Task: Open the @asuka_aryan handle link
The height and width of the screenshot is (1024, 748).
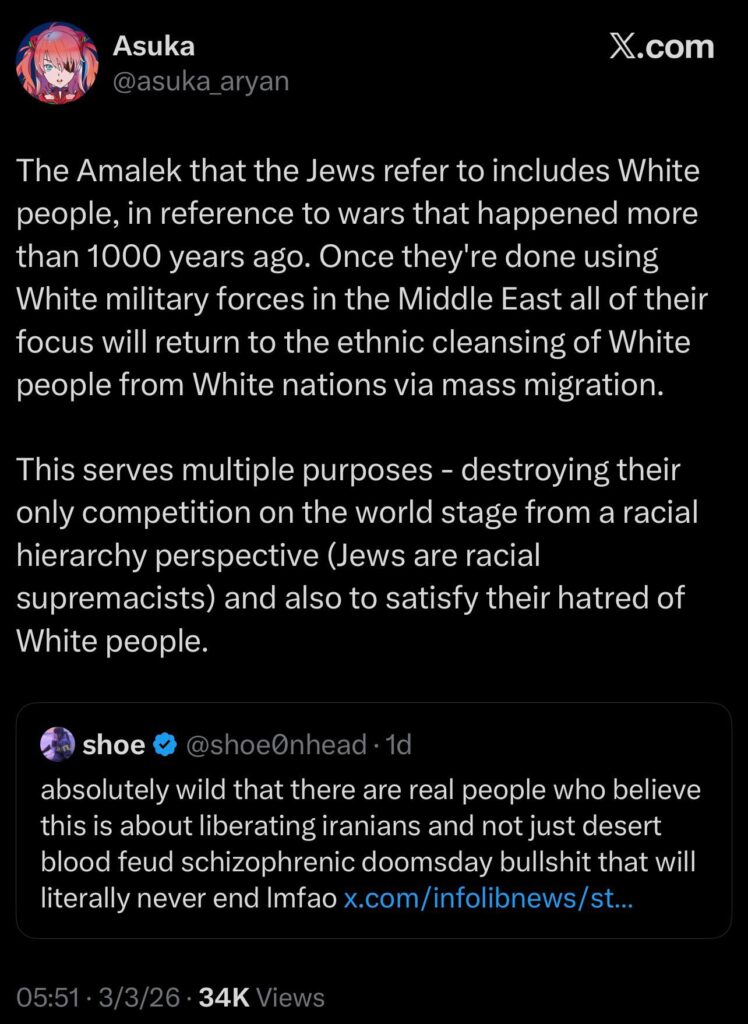Action: (x=200, y=81)
